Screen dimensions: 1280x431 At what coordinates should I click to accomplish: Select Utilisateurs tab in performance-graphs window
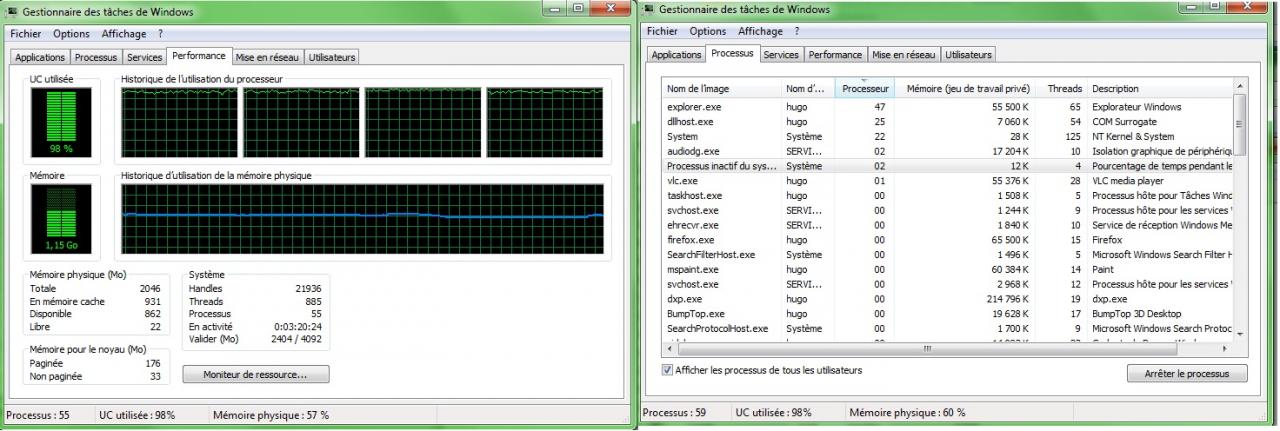tap(332, 58)
